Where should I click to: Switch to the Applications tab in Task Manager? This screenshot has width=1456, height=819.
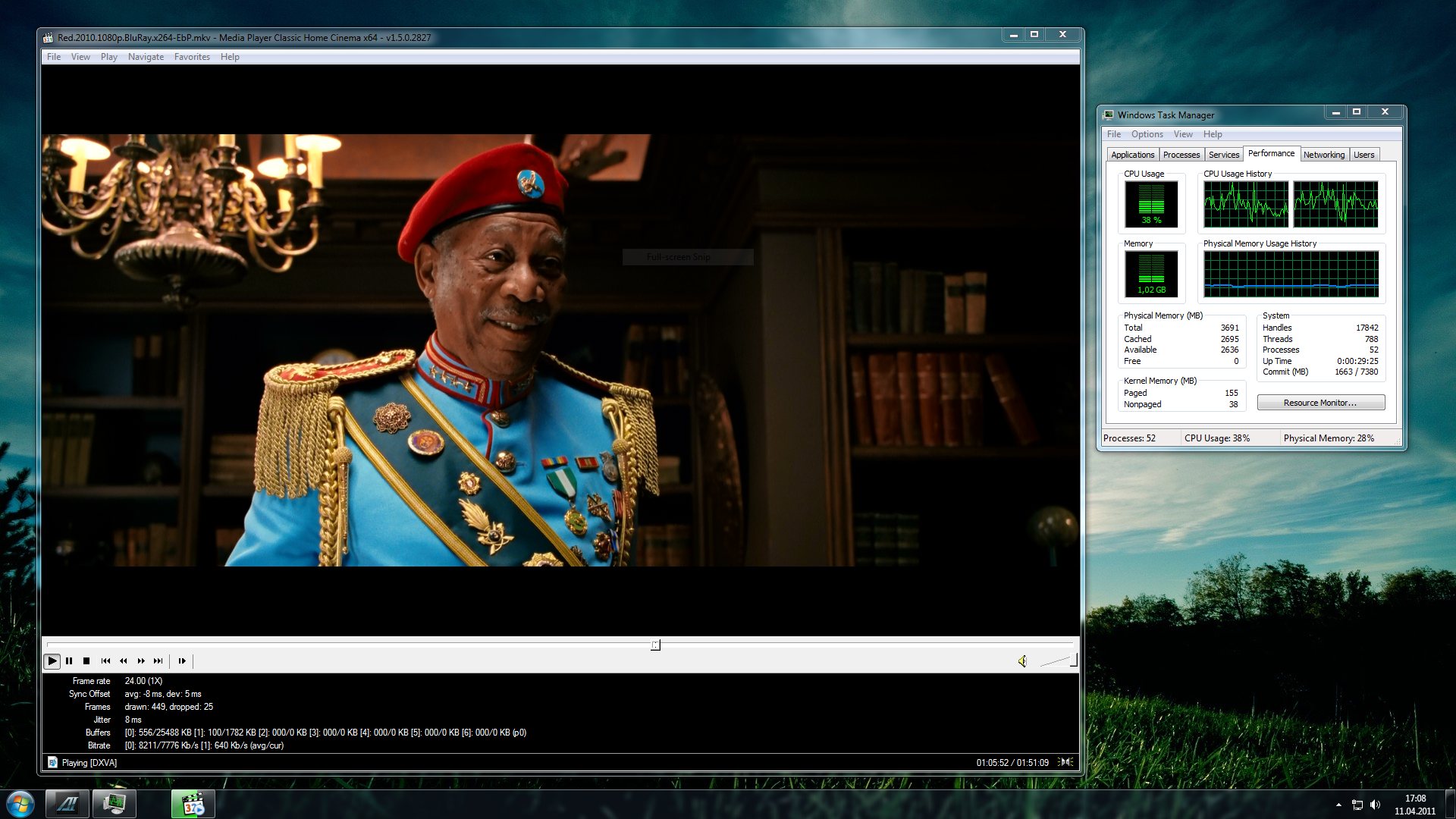(x=1133, y=155)
